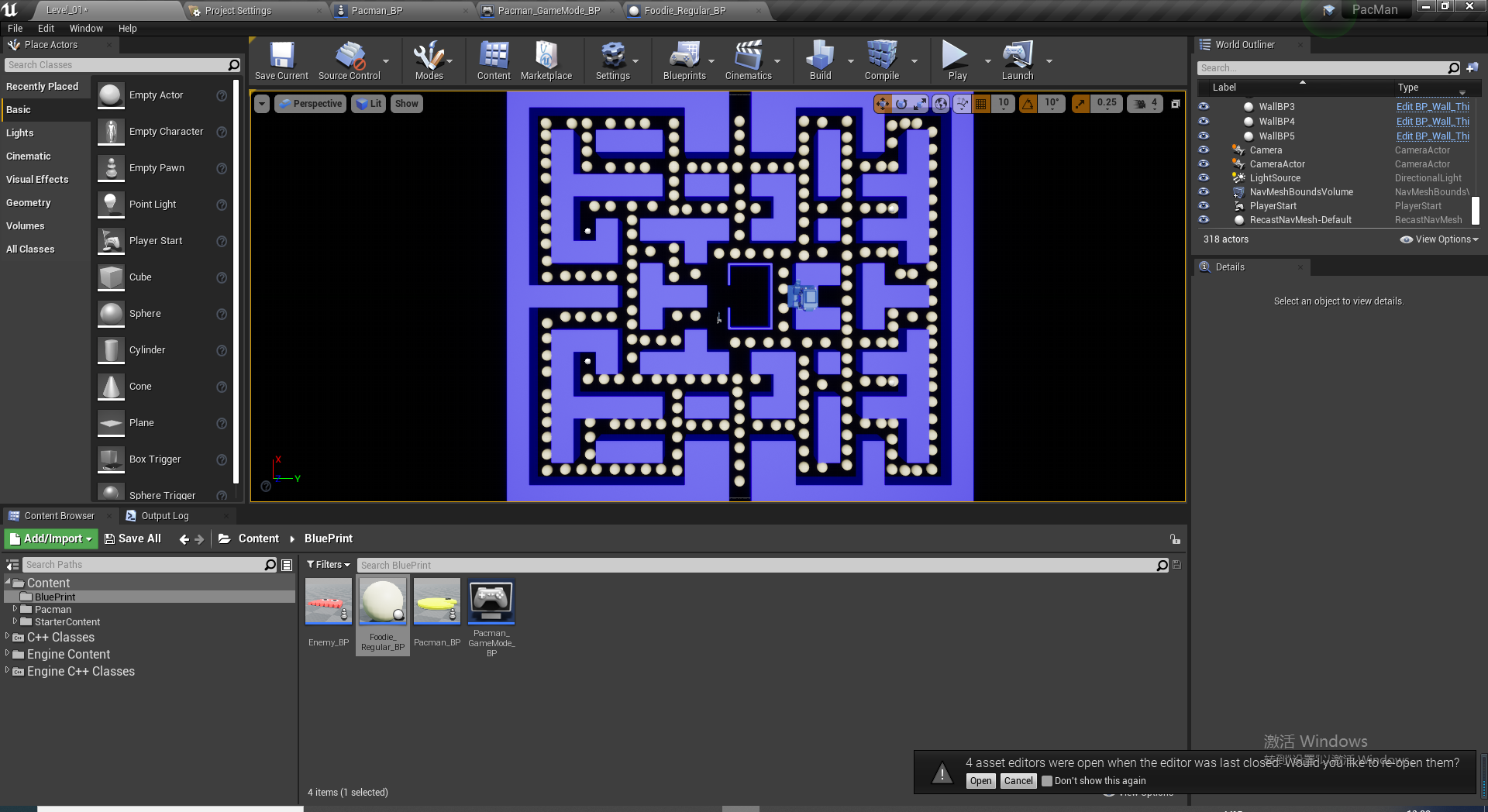Adjust the camera speed control showing 0.25
1488x812 pixels.
(x=1107, y=103)
